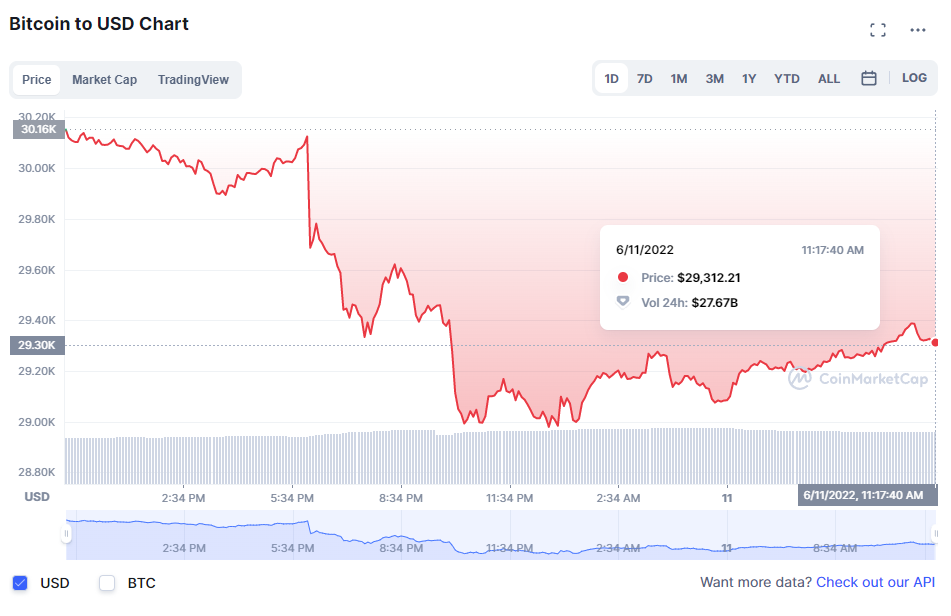Click the red current price point on chart

935,343
